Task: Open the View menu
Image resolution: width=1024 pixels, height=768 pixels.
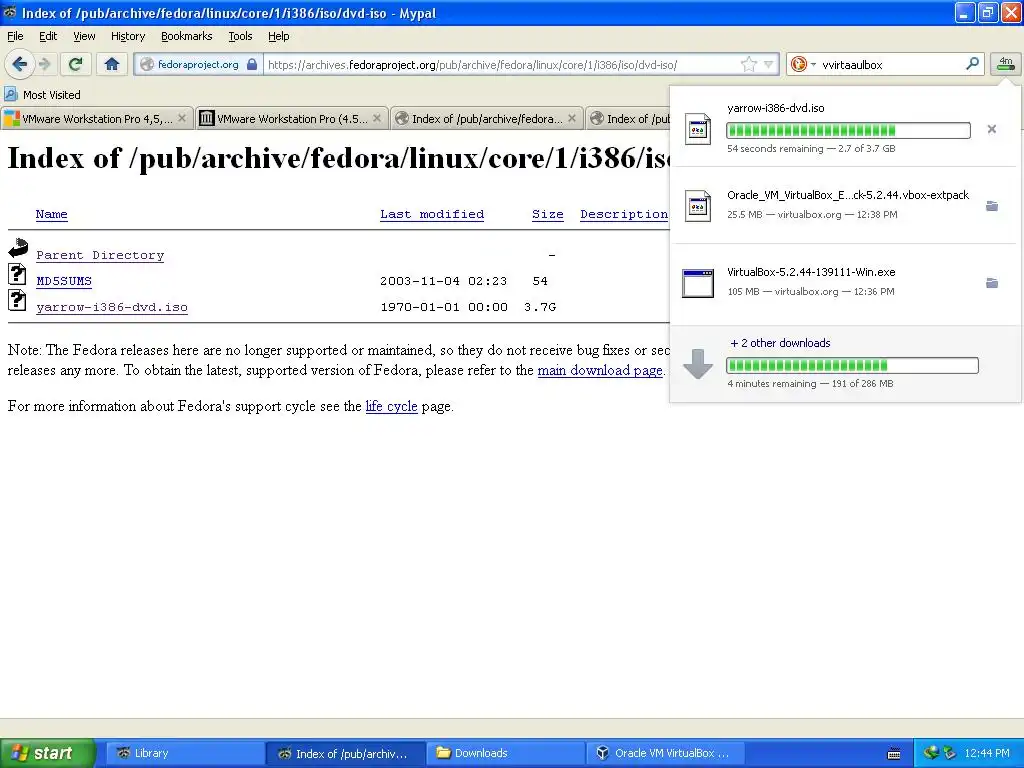Action: [x=84, y=36]
